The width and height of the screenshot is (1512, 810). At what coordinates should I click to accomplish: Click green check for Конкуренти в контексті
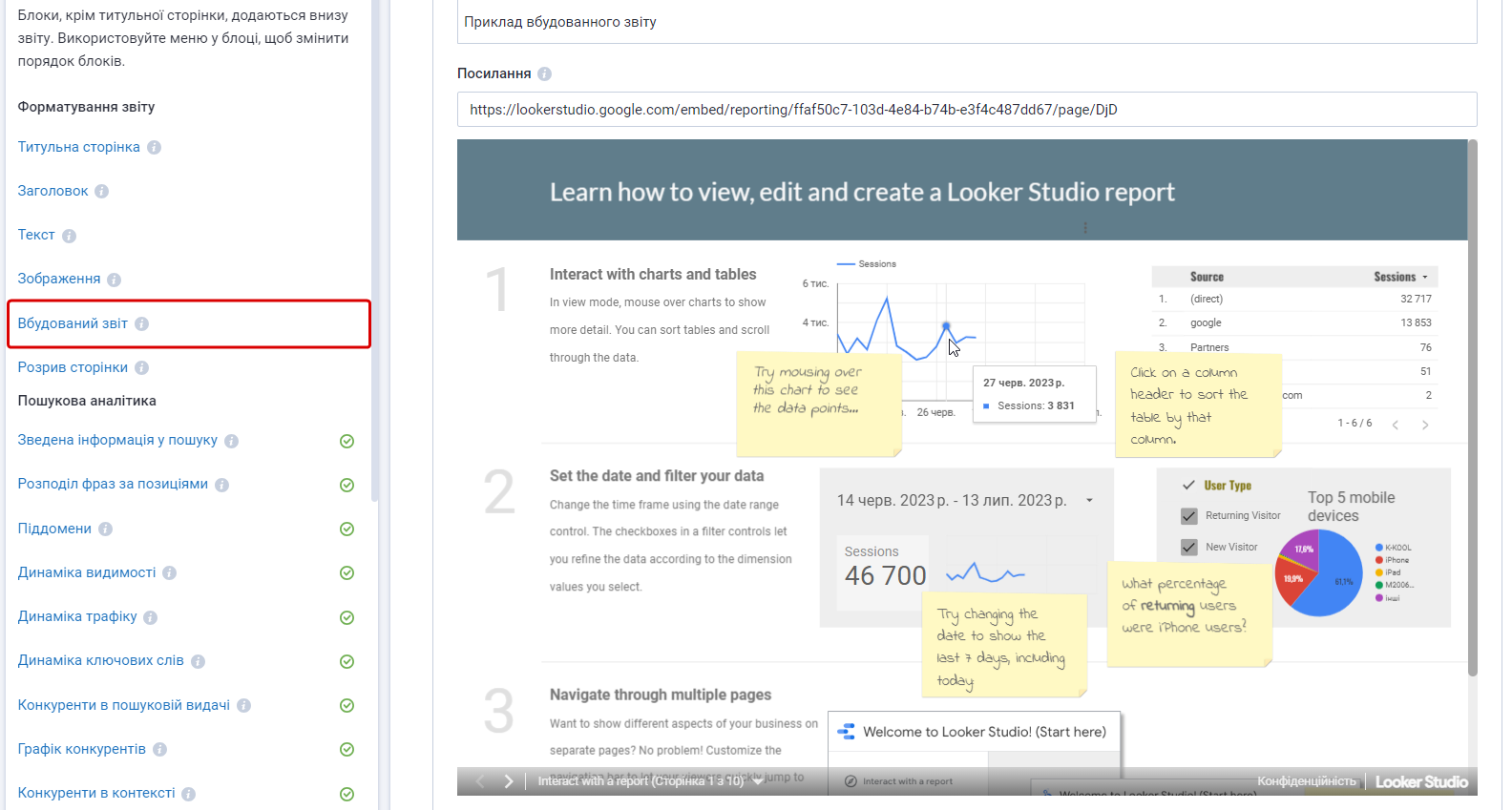point(347,794)
